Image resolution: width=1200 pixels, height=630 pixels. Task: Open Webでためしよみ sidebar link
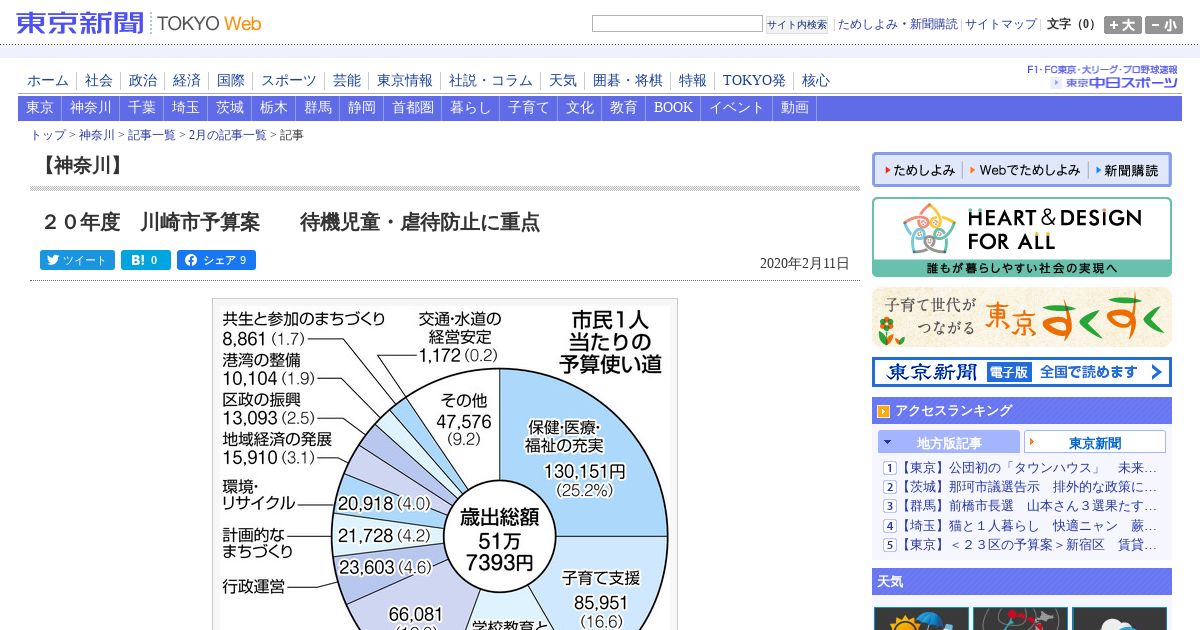coord(1025,171)
